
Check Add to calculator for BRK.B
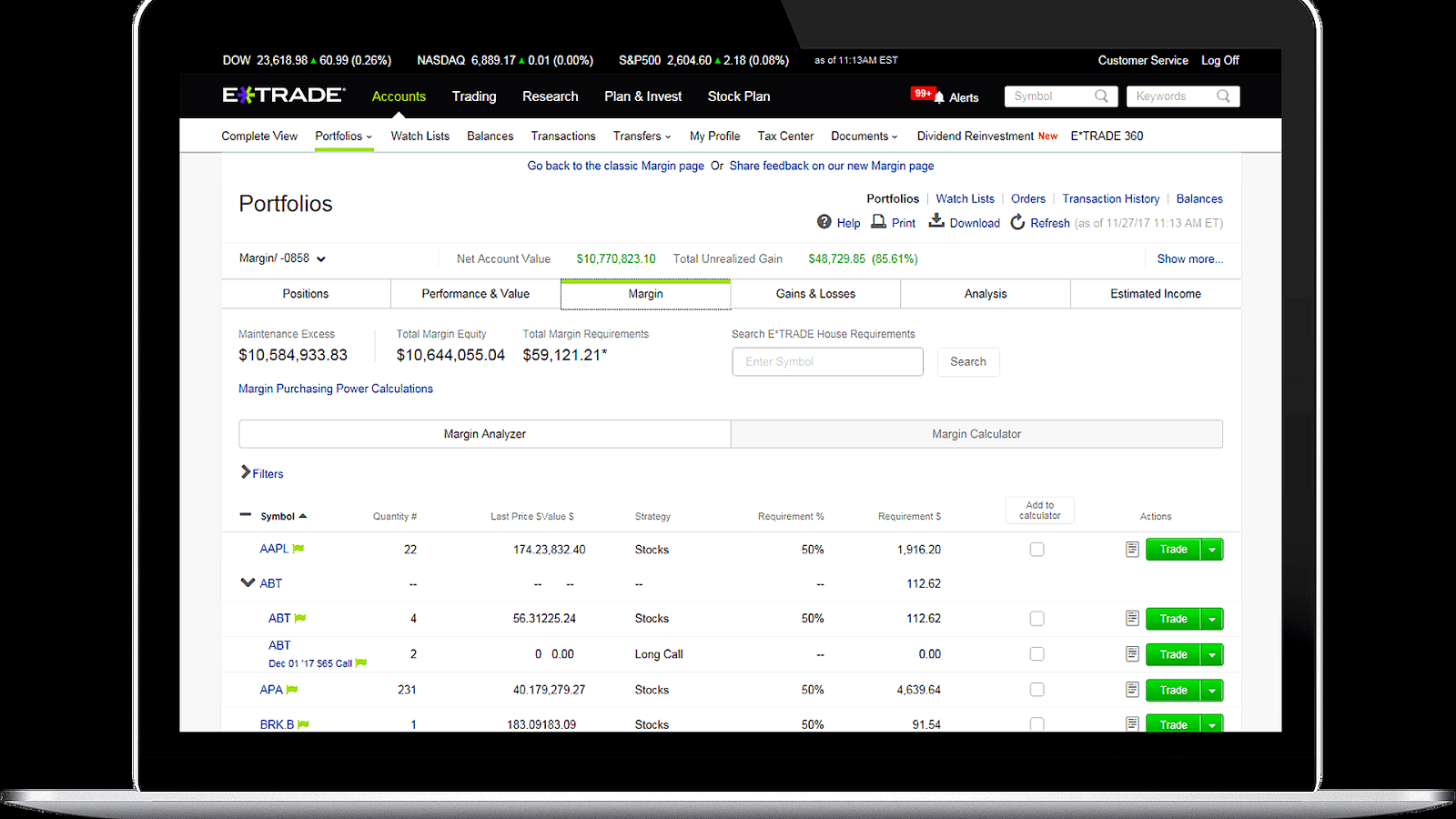1036,723
